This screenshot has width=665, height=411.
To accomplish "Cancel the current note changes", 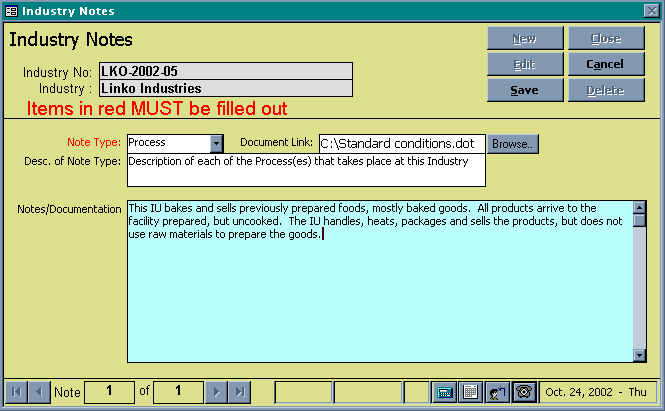I will point(606,64).
